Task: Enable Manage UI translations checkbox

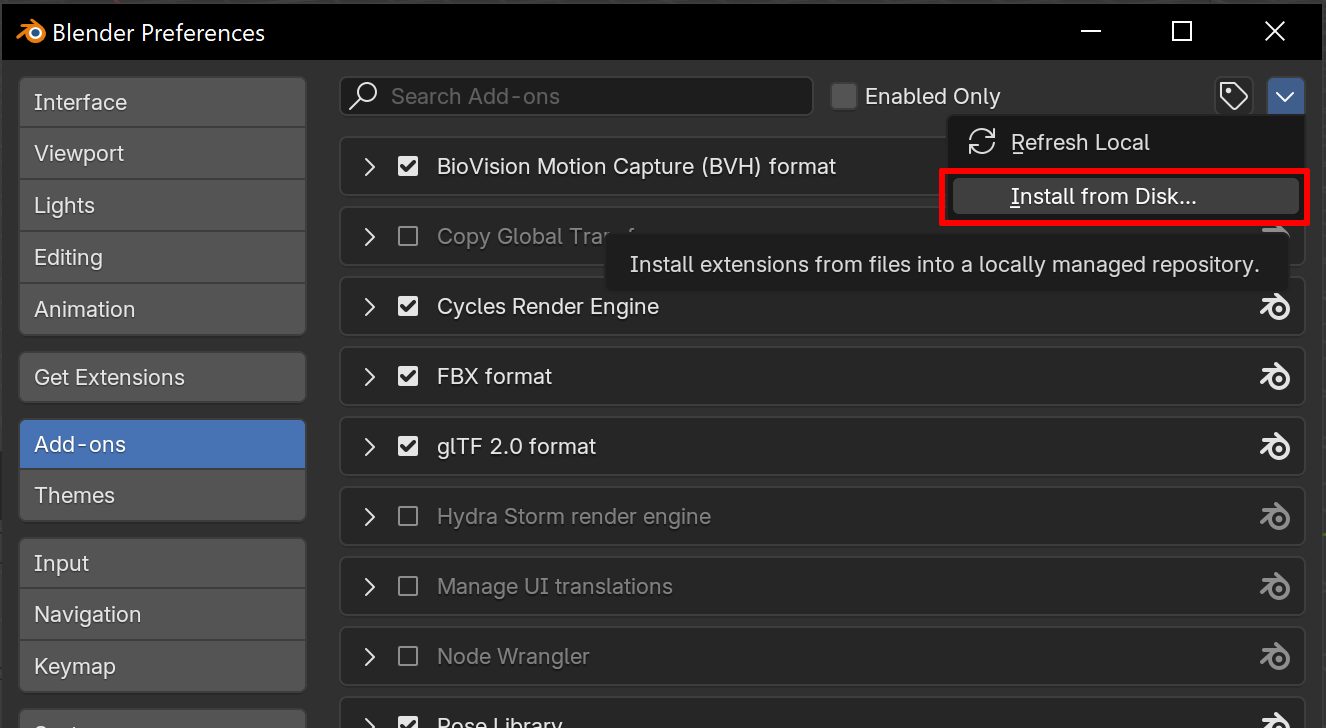Action: 408,586
